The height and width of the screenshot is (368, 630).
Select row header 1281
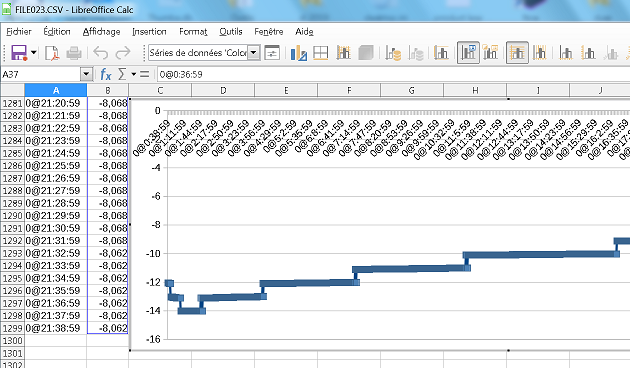point(12,103)
